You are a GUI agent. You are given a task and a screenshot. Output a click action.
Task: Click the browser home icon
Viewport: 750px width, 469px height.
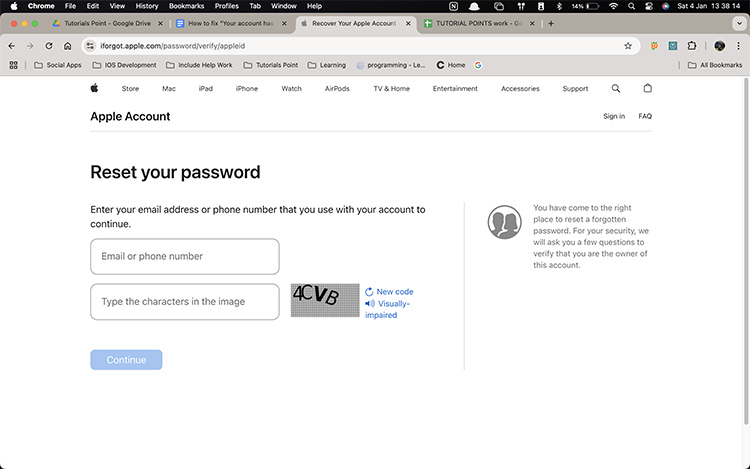click(67, 46)
